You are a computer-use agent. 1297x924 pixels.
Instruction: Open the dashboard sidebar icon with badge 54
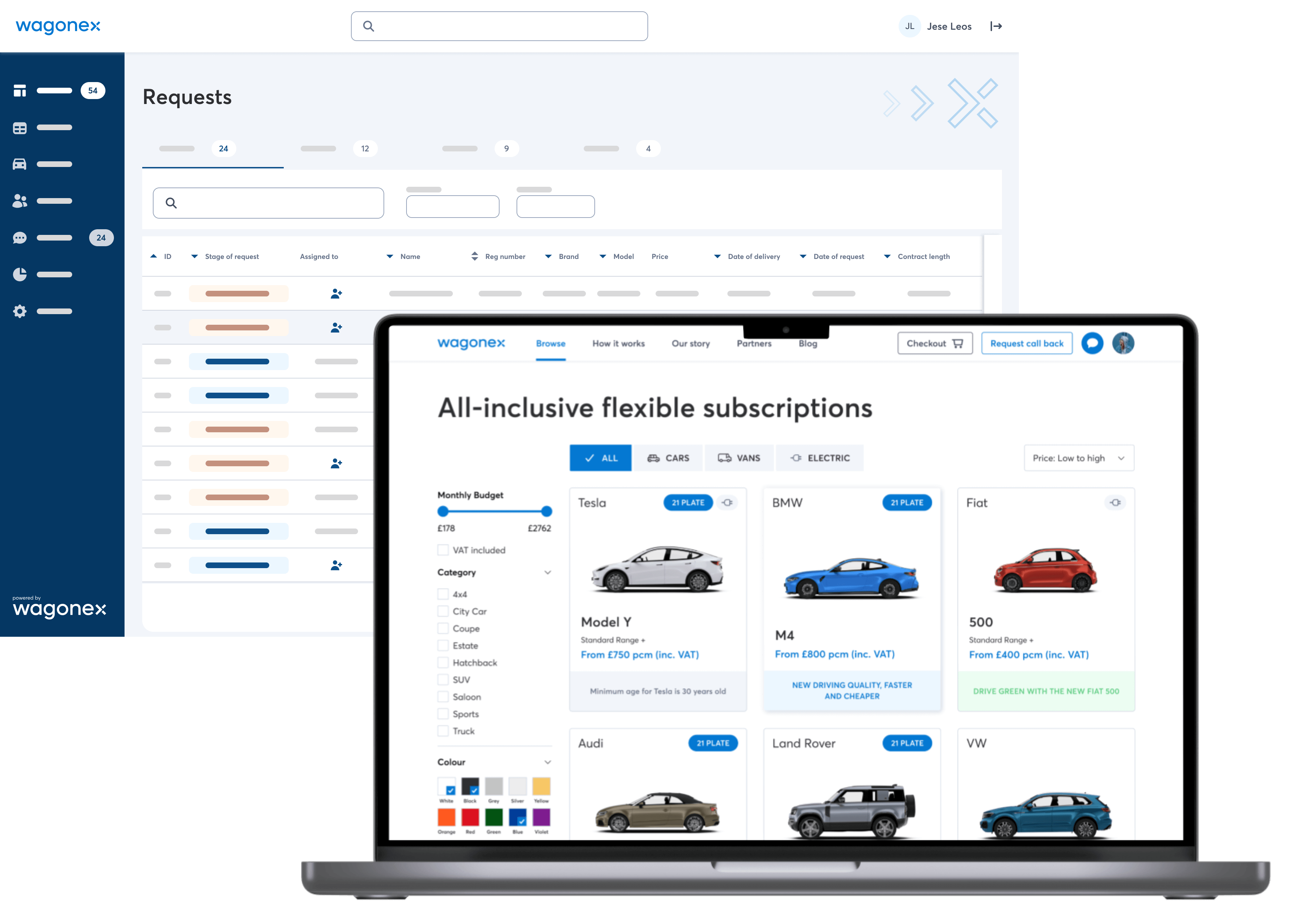pos(20,91)
